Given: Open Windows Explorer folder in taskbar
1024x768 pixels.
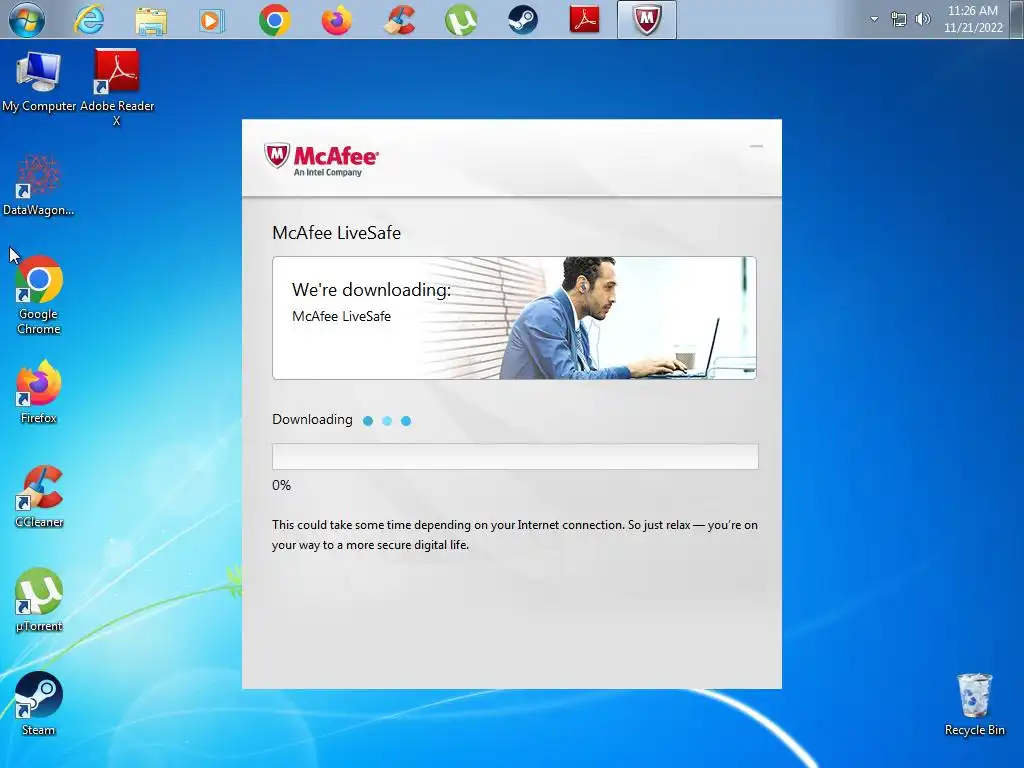Looking at the screenshot, I should click(151, 20).
